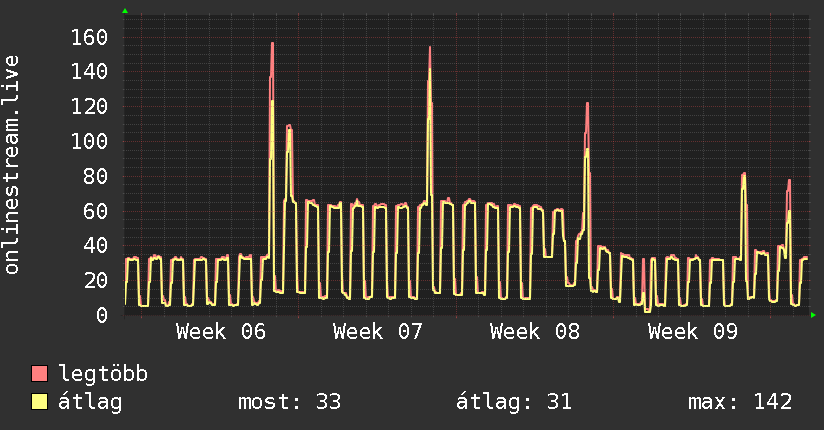Click the green arrow at the x-axis end
The width and height of the screenshot is (824, 430).
pyautogui.click(x=813, y=315)
